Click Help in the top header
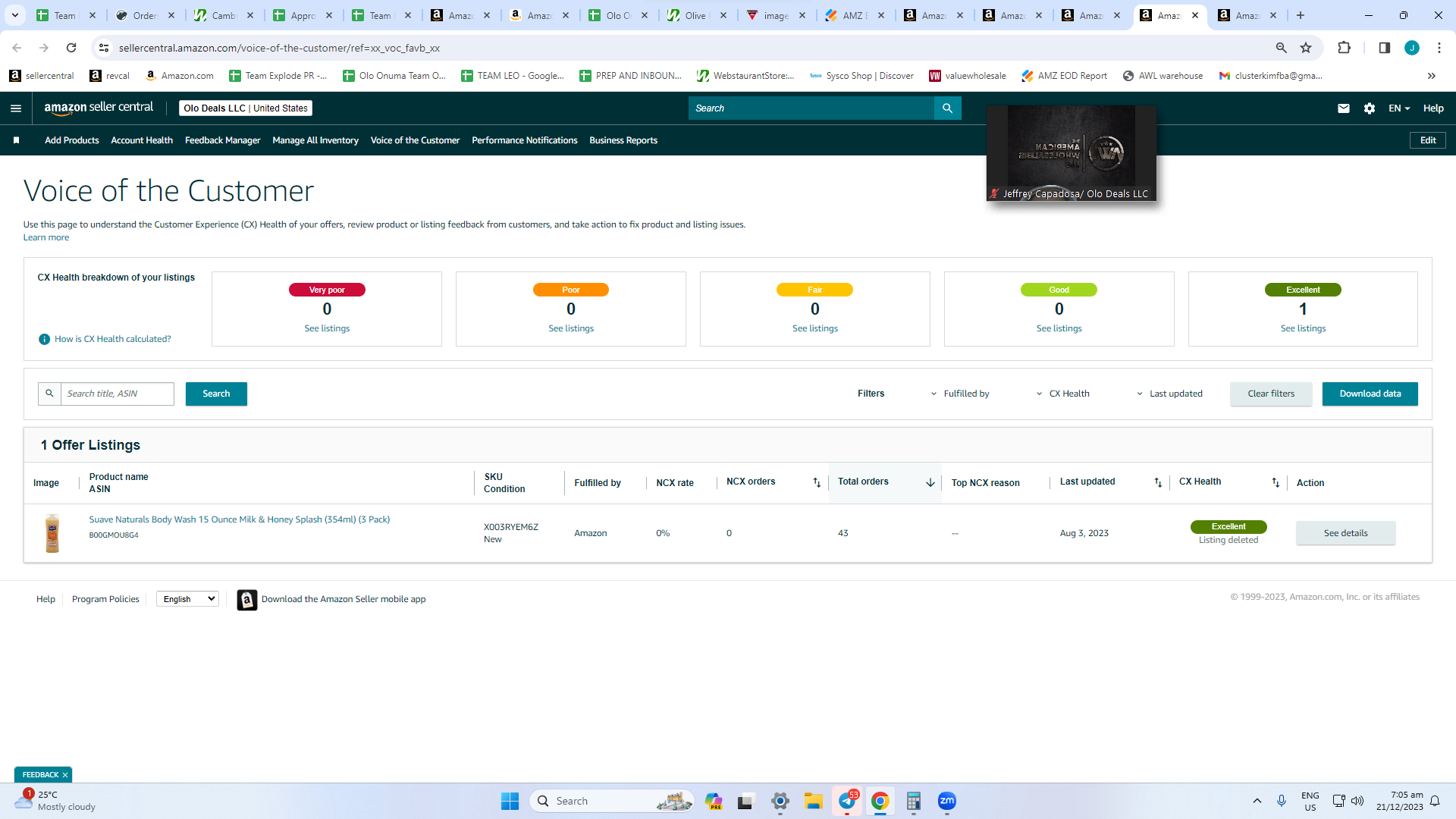Viewport: 1456px width, 819px height. (x=1433, y=108)
